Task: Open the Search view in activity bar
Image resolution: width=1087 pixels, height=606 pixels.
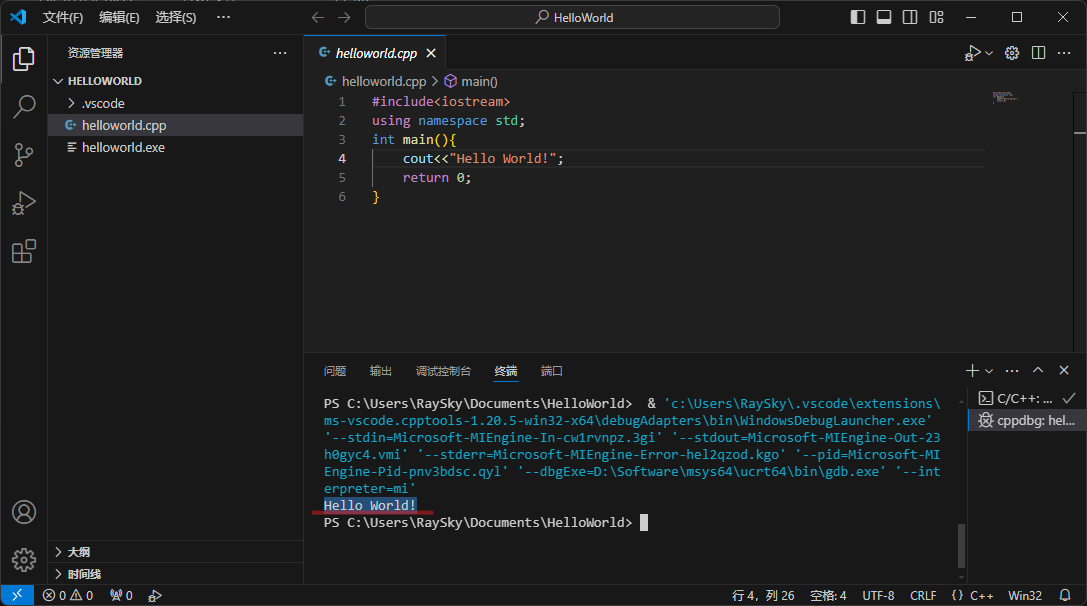Action: 24,107
